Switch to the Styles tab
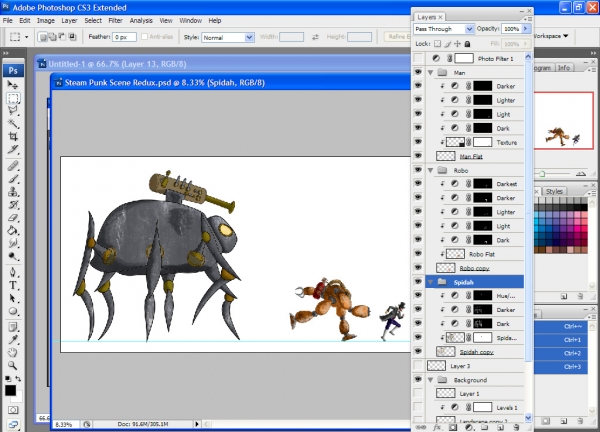 [554, 191]
